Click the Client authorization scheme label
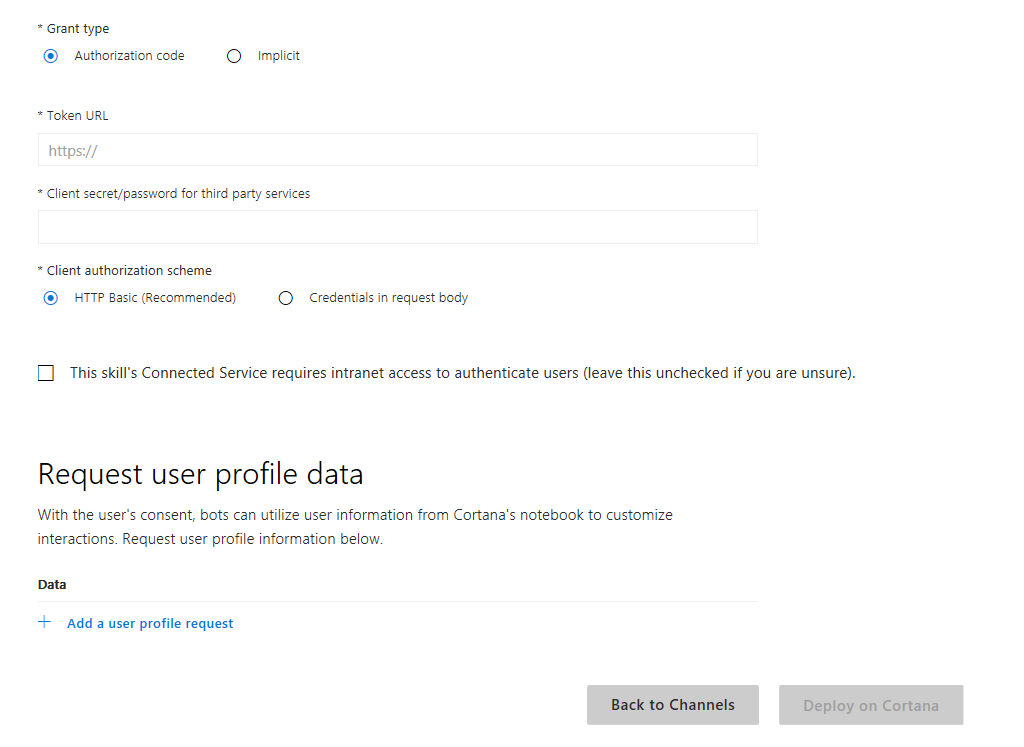Screen dimensions: 1024x747 tap(124, 270)
